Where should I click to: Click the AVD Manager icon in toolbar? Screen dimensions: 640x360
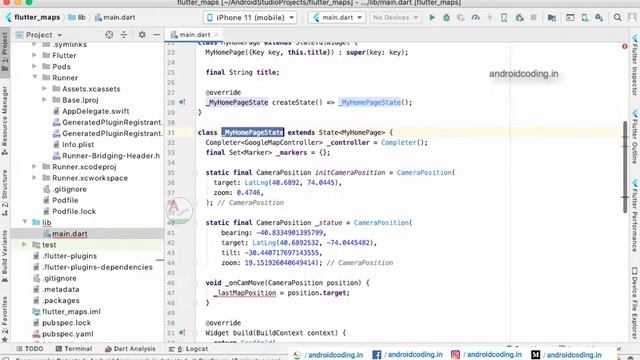coord(584,18)
